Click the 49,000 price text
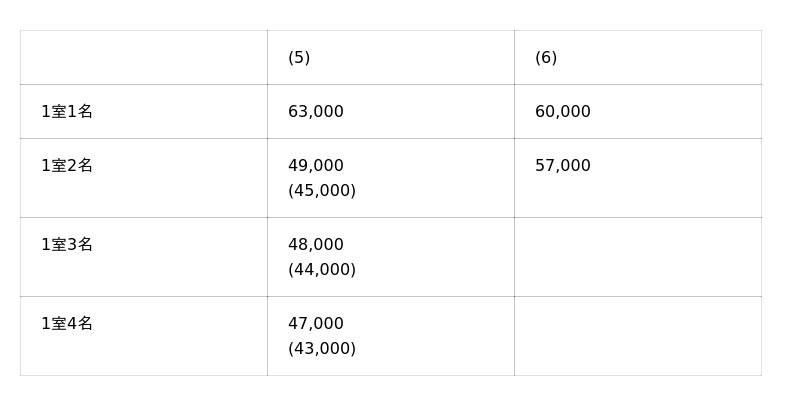The width and height of the screenshot is (800, 406). (x=316, y=166)
